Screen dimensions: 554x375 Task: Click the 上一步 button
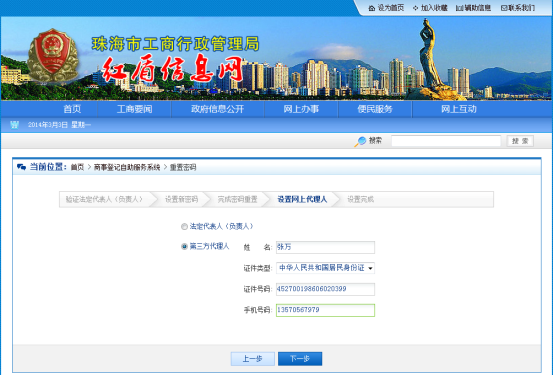[253, 359]
